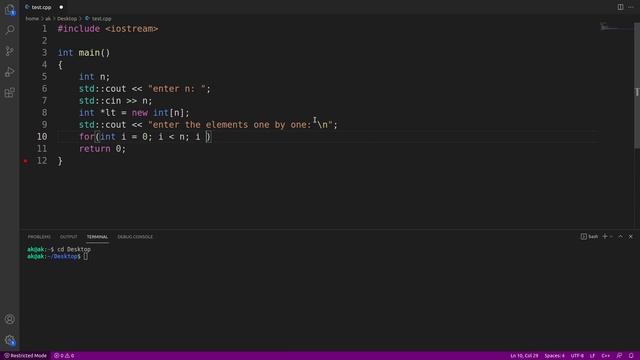Open the Source Control view icon

click(10, 51)
